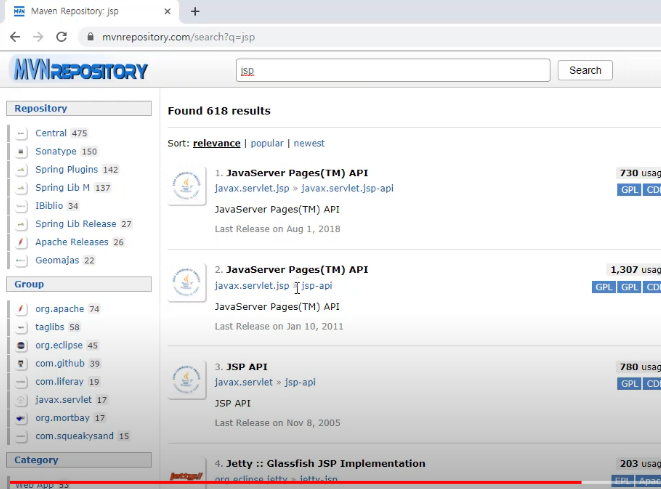Click the Spring Lib Release icon
Image resolution: width=661 pixels, height=489 pixels.
[21, 224]
